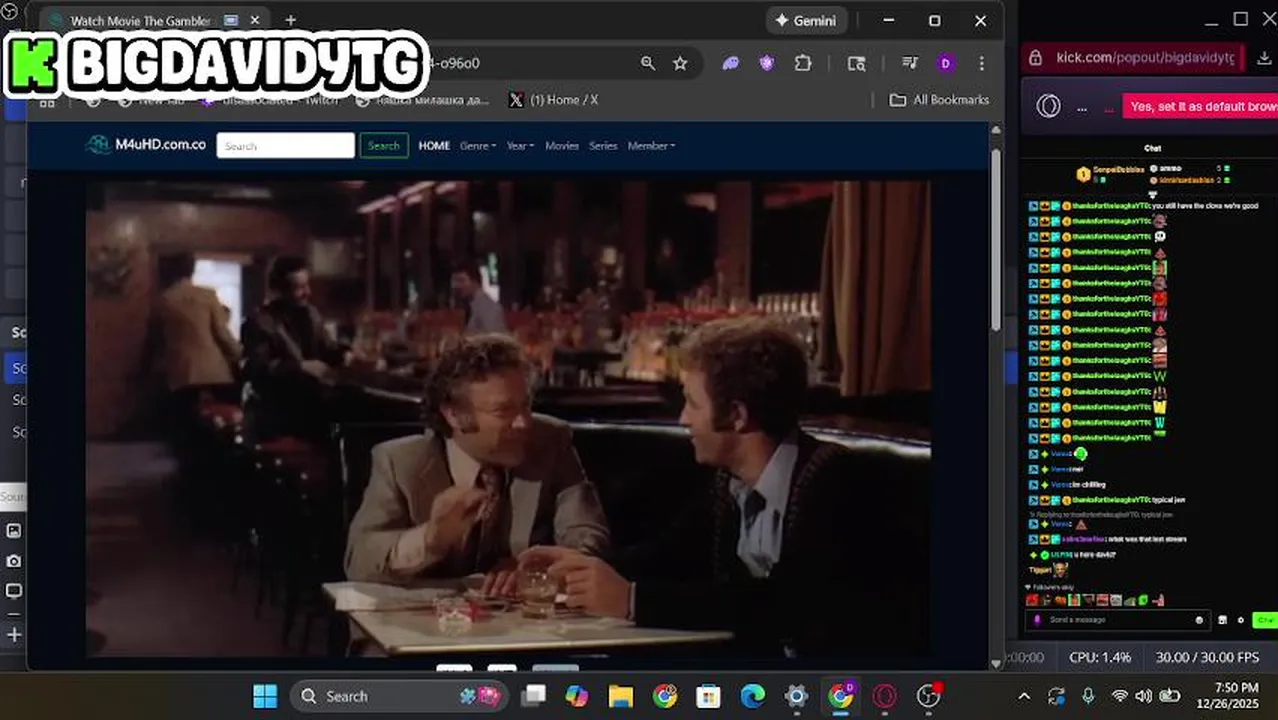The height and width of the screenshot is (720, 1278).
Task: Open the emoji picker in chat input
Action: (x=1199, y=620)
